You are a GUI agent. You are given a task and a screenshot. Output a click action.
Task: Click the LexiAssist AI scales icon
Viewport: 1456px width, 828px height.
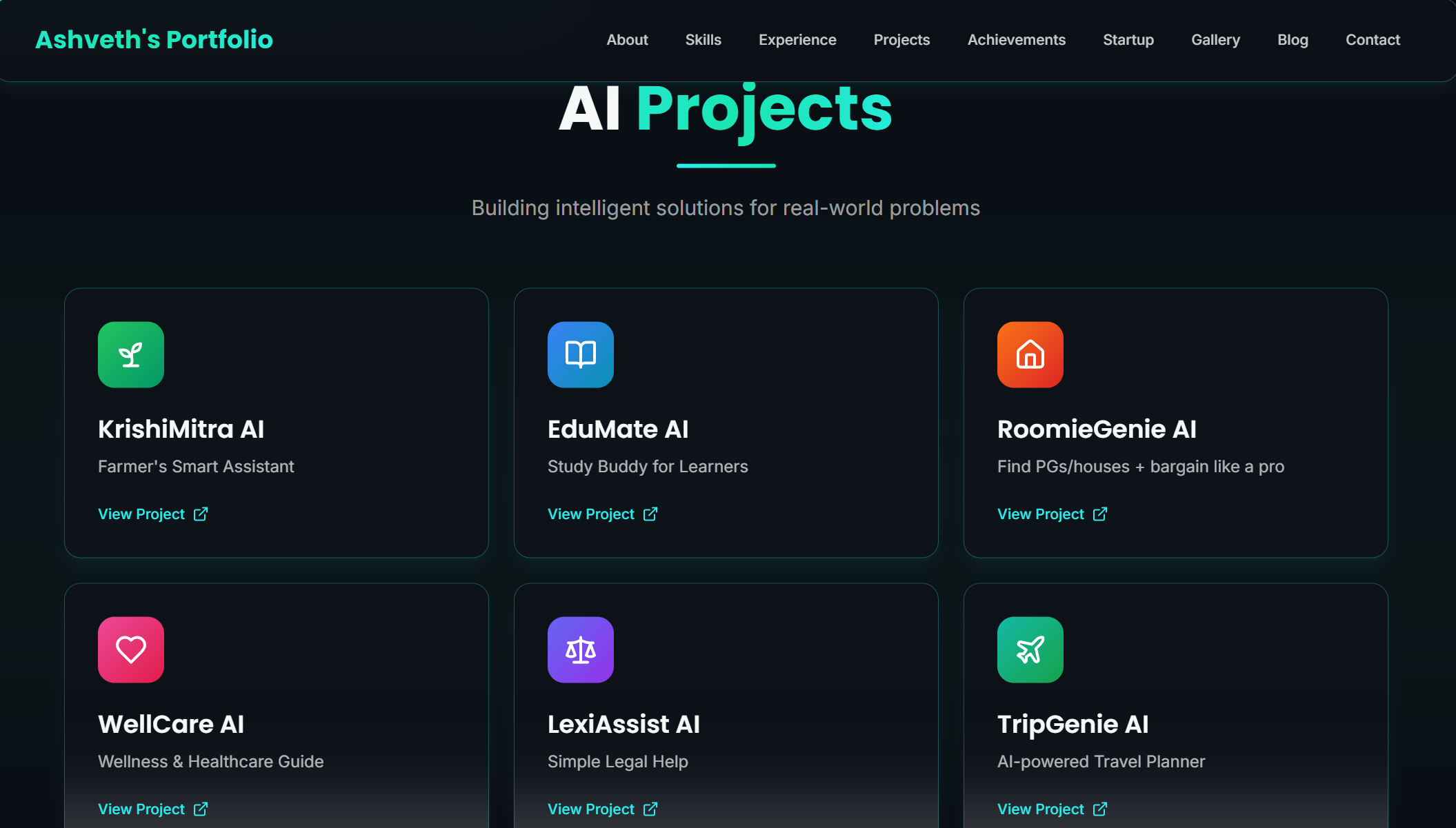(580, 649)
